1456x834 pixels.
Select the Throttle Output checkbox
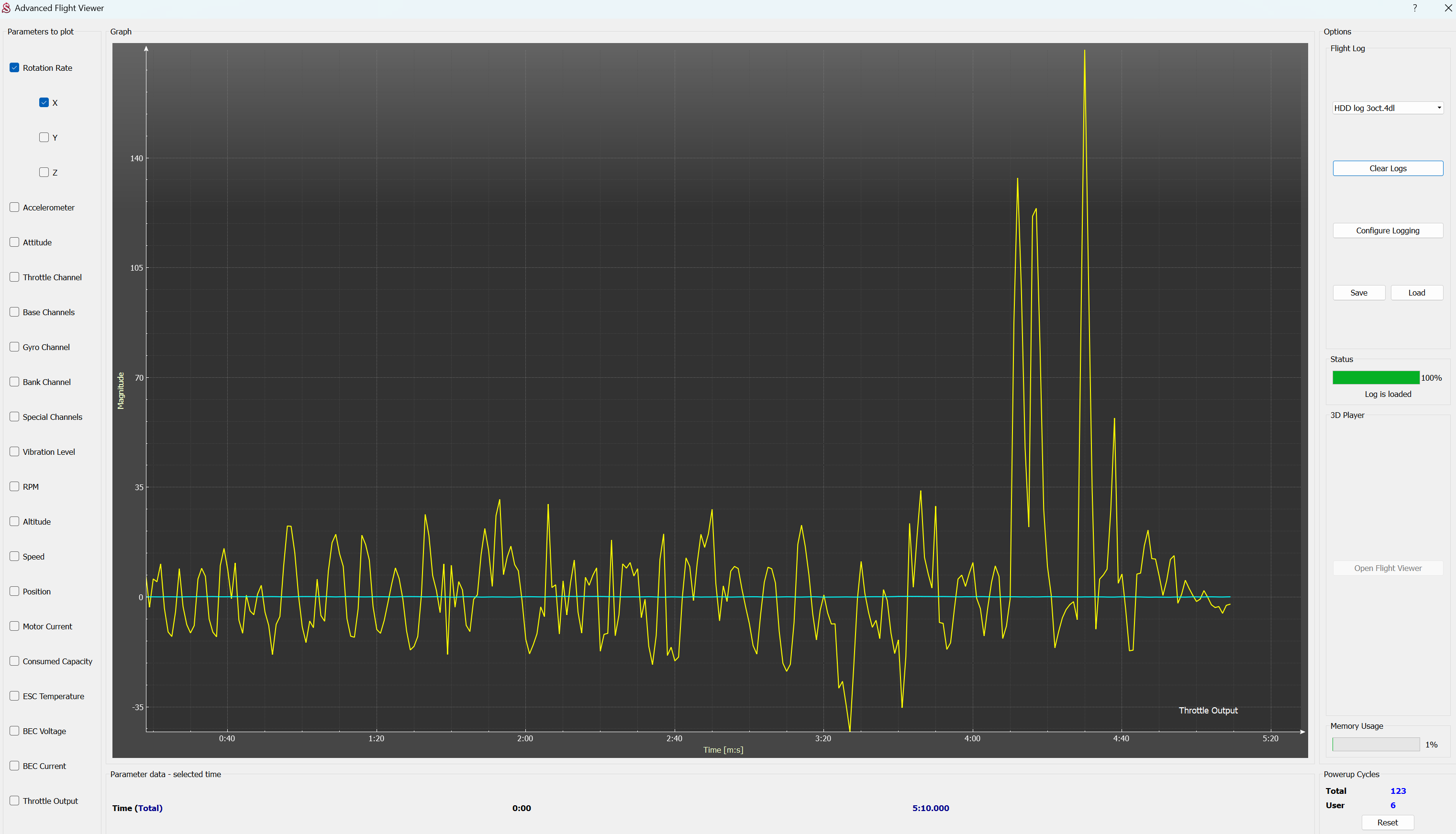(x=14, y=801)
